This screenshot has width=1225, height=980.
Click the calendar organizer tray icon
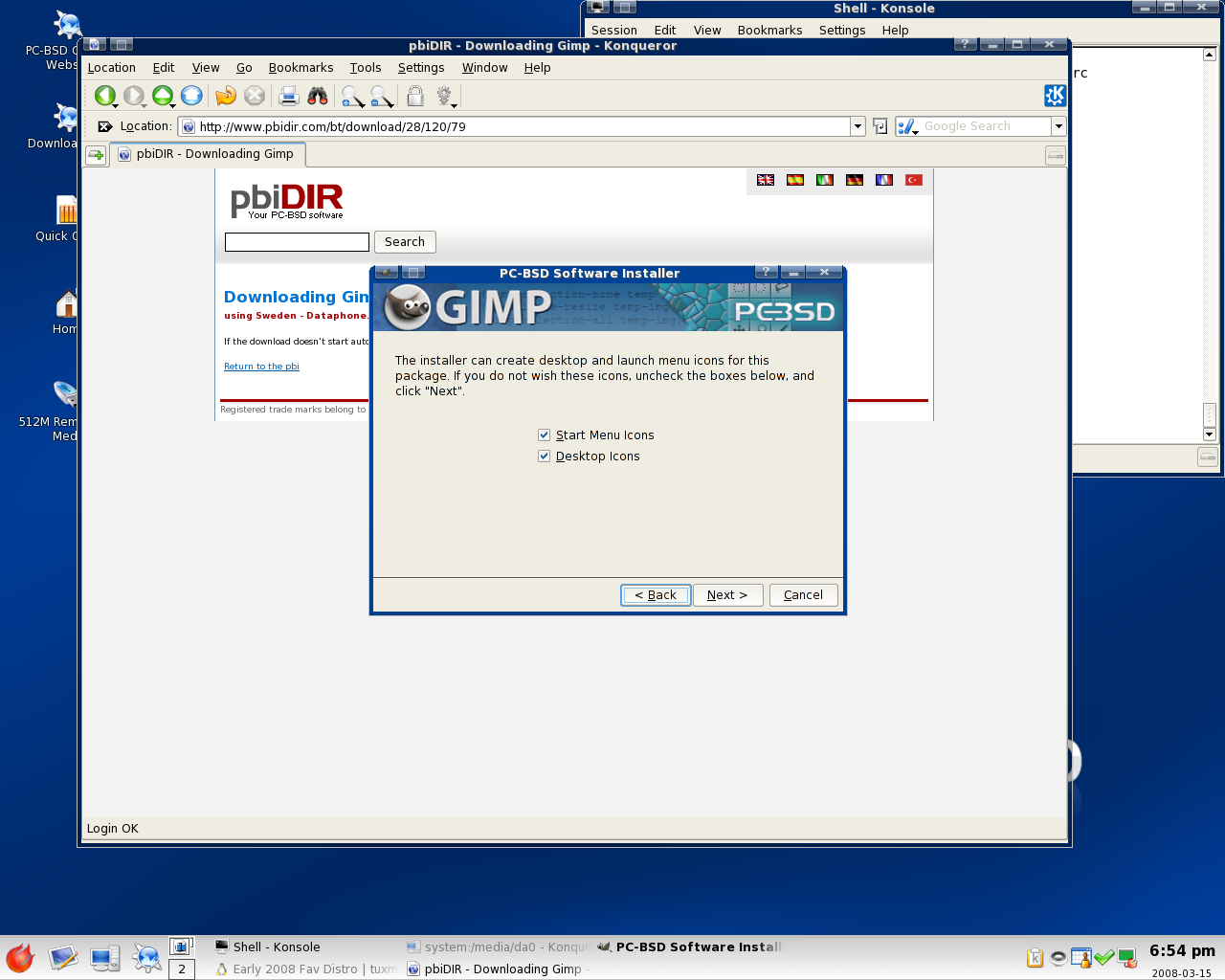[x=1081, y=958]
